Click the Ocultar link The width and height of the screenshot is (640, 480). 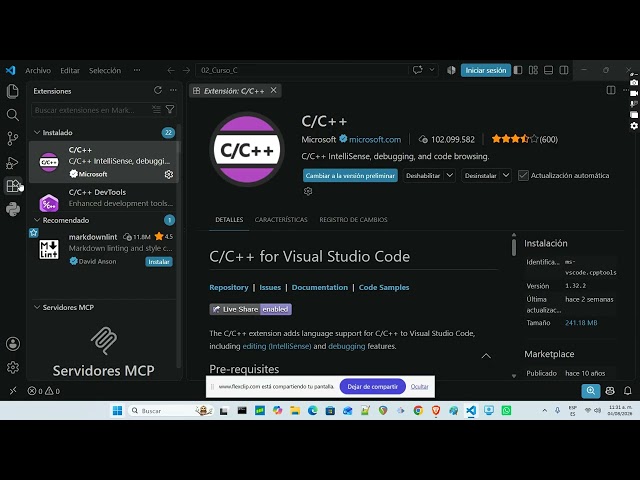point(420,387)
